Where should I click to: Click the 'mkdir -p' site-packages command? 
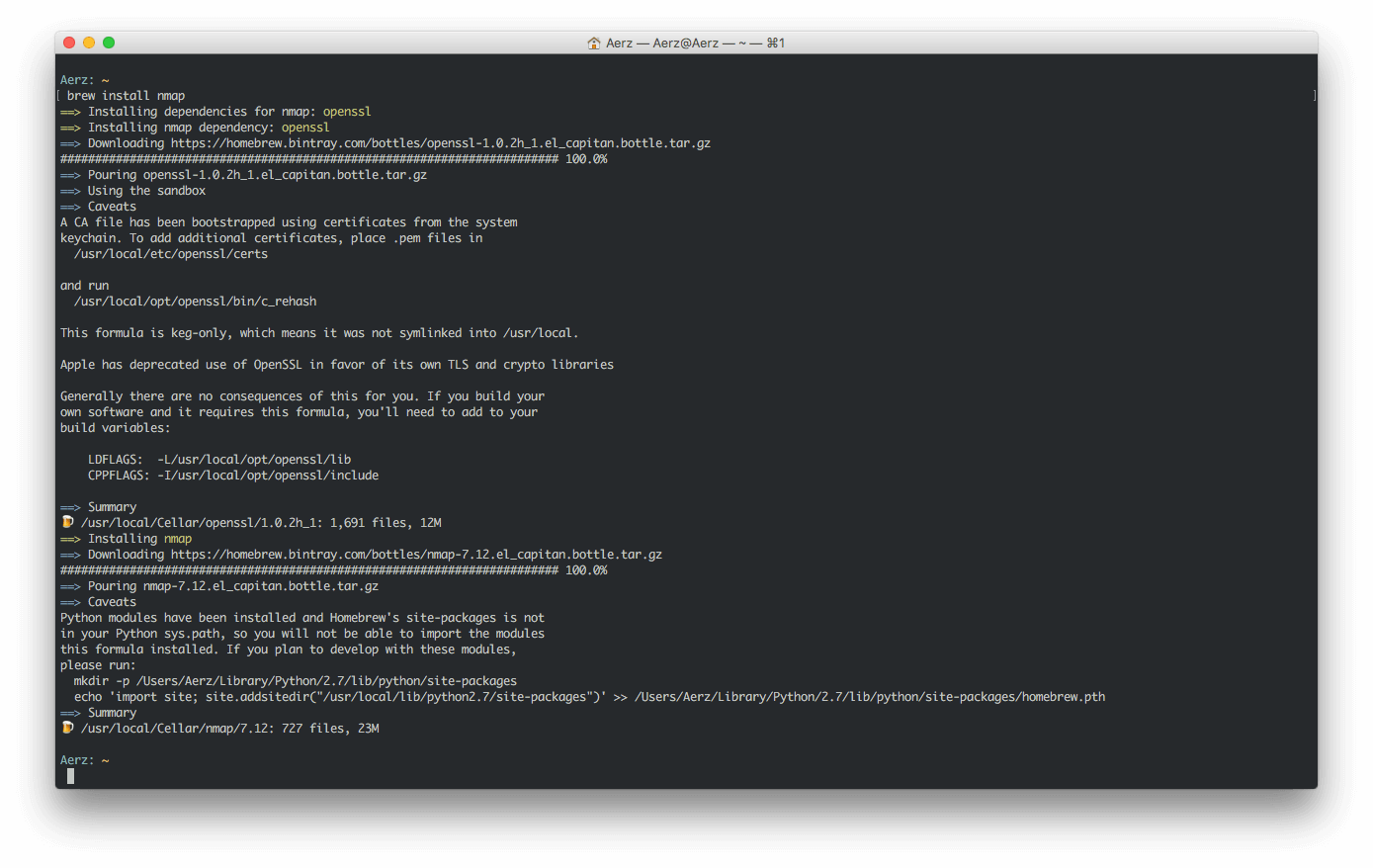pyautogui.click(x=295, y=681)
